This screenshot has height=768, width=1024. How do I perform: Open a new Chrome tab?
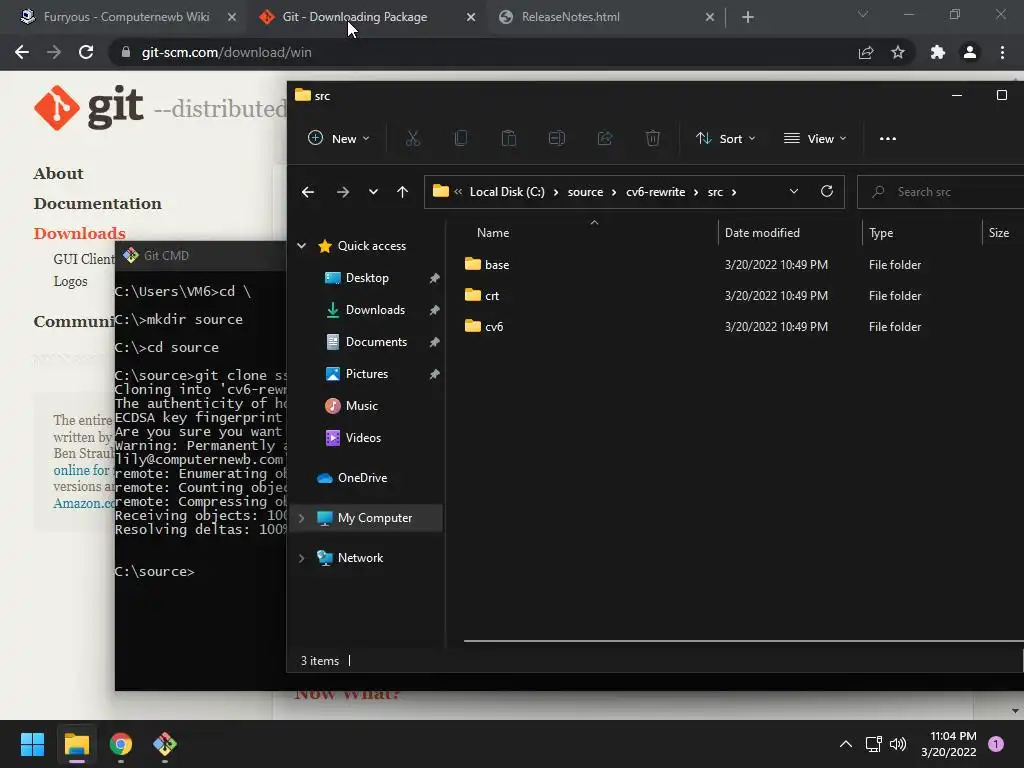[748, 17]
